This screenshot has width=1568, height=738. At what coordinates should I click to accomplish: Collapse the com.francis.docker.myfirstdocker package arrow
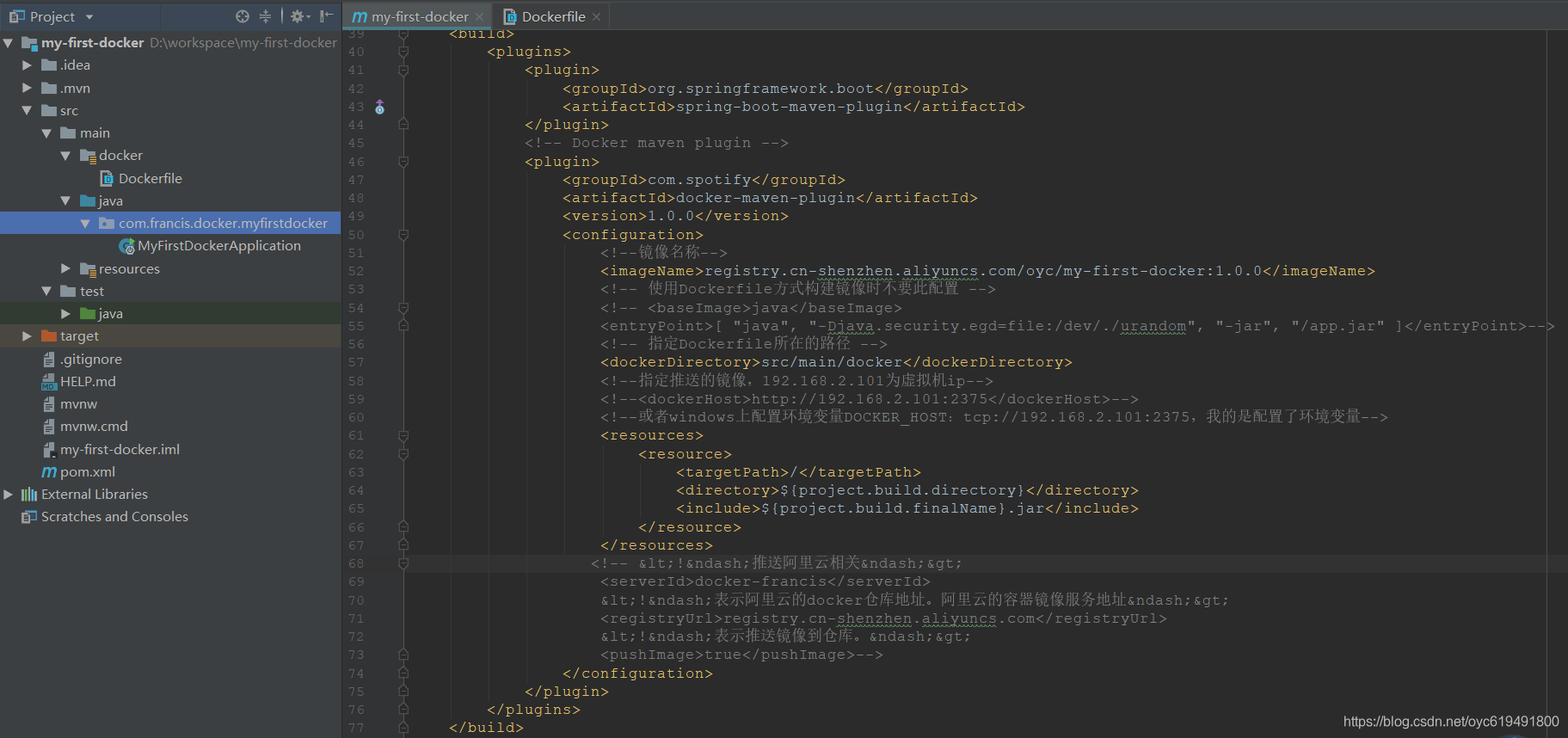pos(85,224)
